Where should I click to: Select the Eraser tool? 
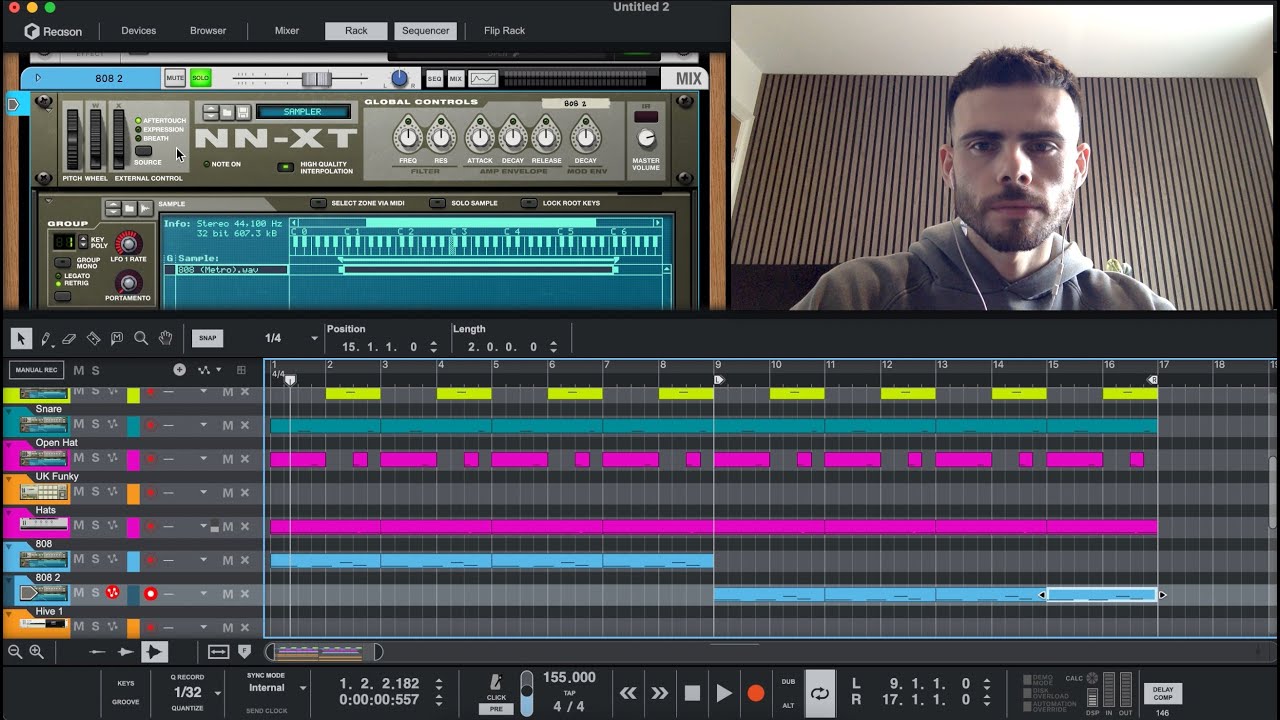click(x=69, y=339)
